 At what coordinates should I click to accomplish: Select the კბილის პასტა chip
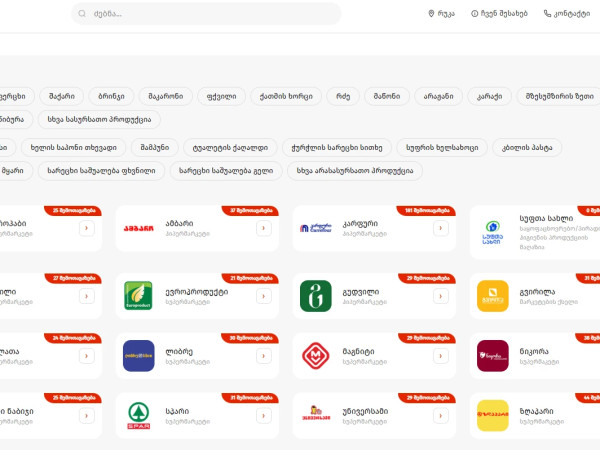click(527, 147)
